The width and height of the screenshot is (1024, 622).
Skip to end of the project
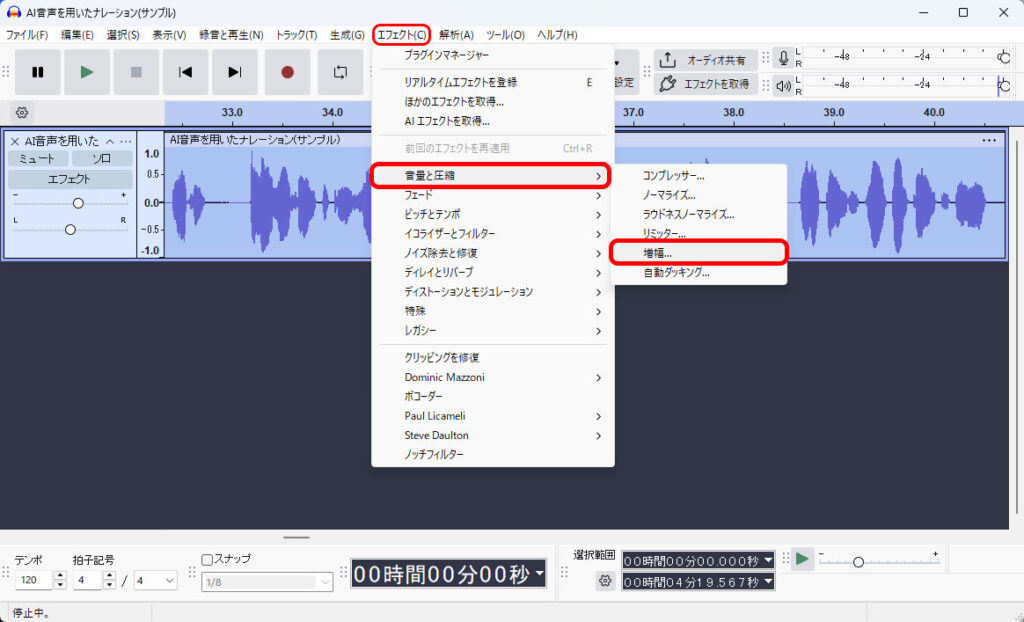(x=234, y=72)
